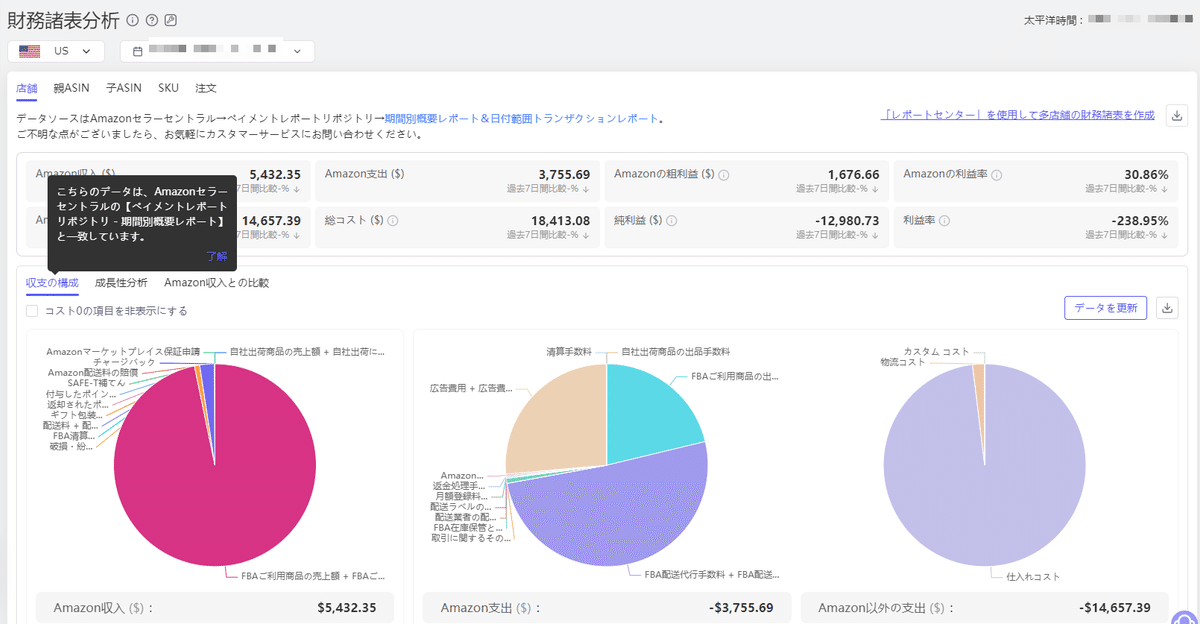
Task: Click the down arrow under 純利益 comparison
Action: (x=876, y=234)
